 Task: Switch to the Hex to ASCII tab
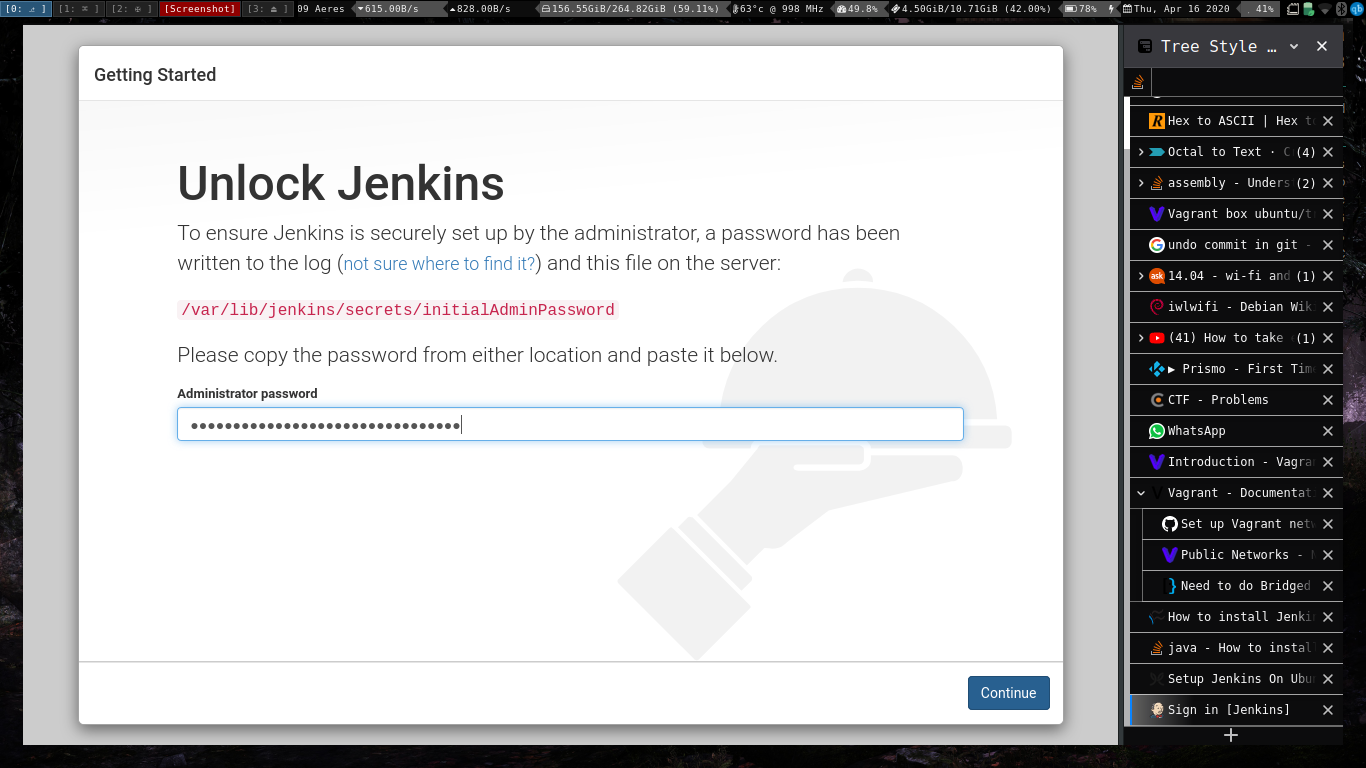click(1235, 121)
